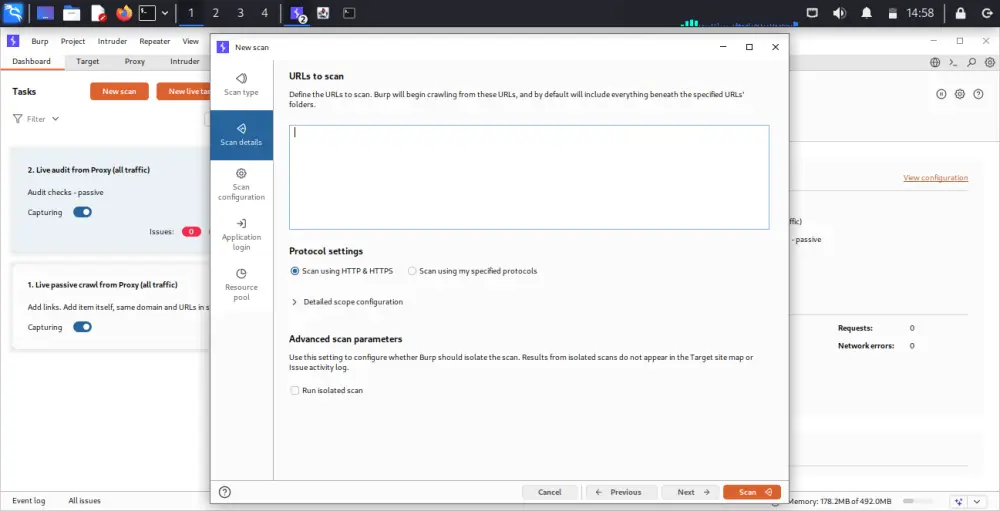
Task: Open Dashboard help question icon
Action: pos(978,94)
